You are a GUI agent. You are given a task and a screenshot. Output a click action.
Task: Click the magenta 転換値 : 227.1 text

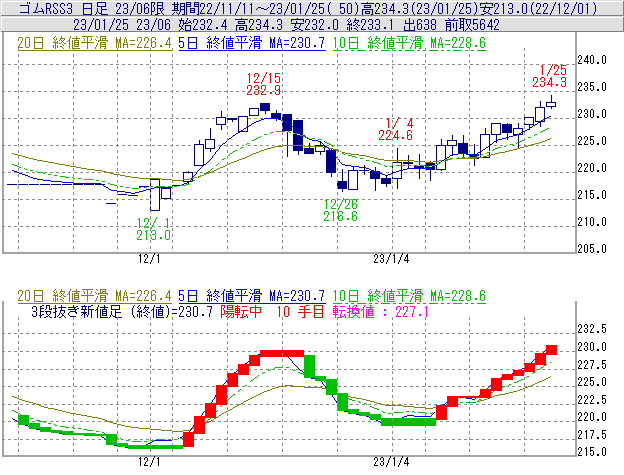(380, 311)
